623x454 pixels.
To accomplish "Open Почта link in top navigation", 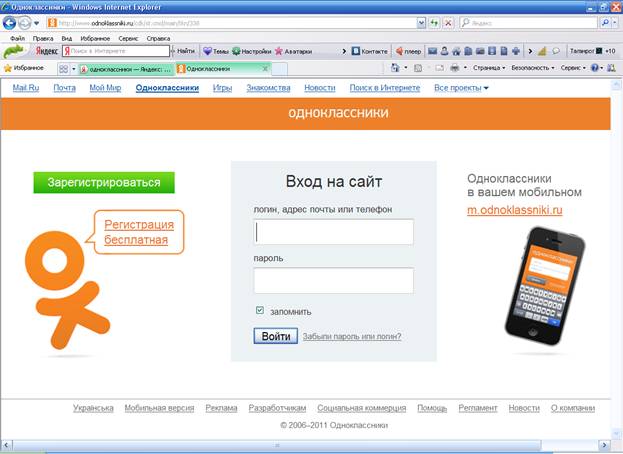I will click(x=64, y=88).
